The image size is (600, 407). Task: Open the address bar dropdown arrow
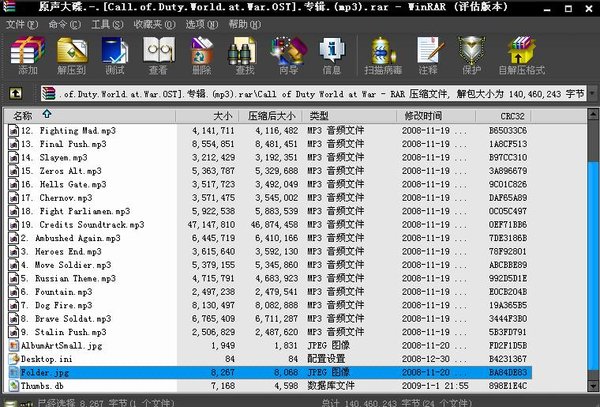coord(592,93)
